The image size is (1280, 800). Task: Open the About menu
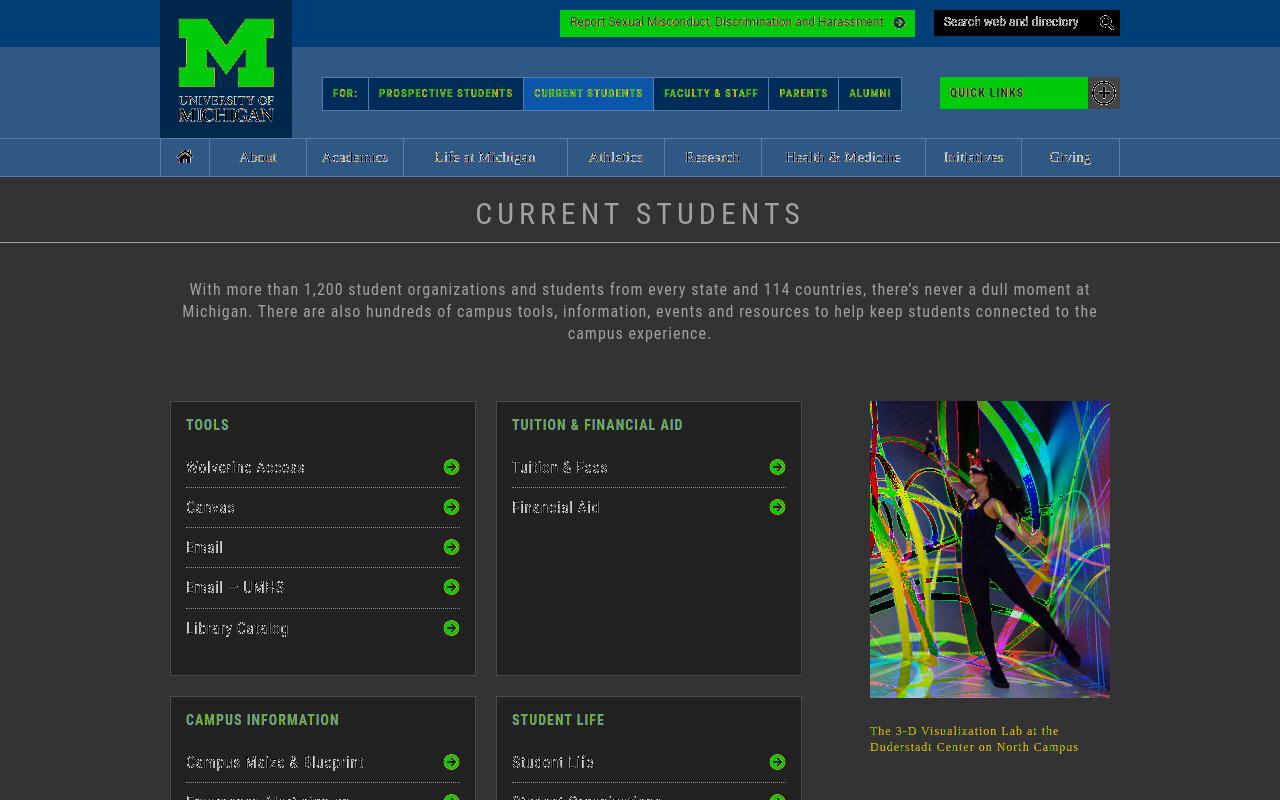[258, 157]
